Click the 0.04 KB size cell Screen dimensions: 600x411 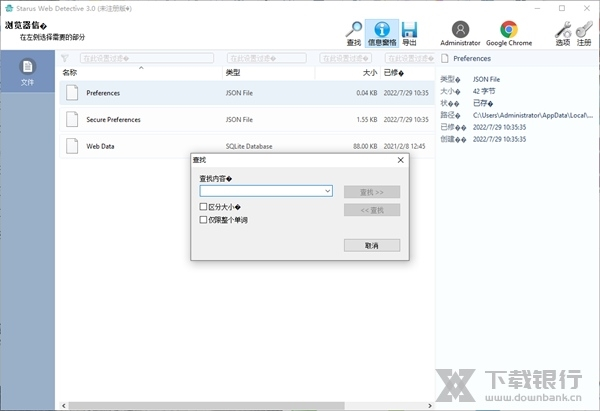point(367,93)
